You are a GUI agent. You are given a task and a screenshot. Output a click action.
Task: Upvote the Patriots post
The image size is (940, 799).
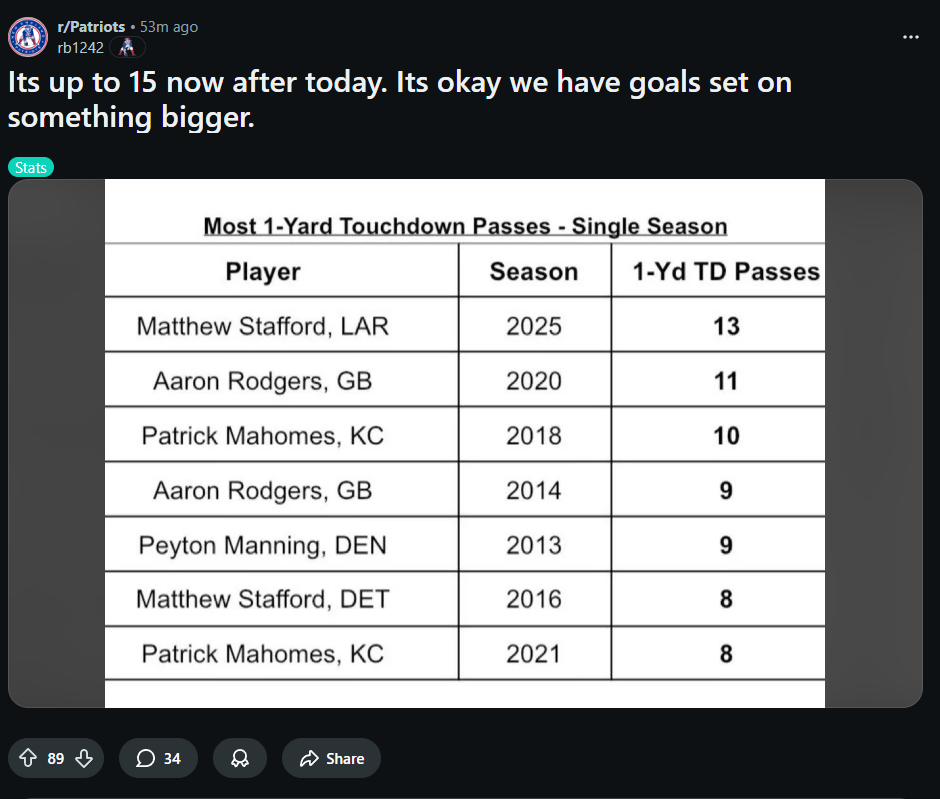click(x=28, y=758)
